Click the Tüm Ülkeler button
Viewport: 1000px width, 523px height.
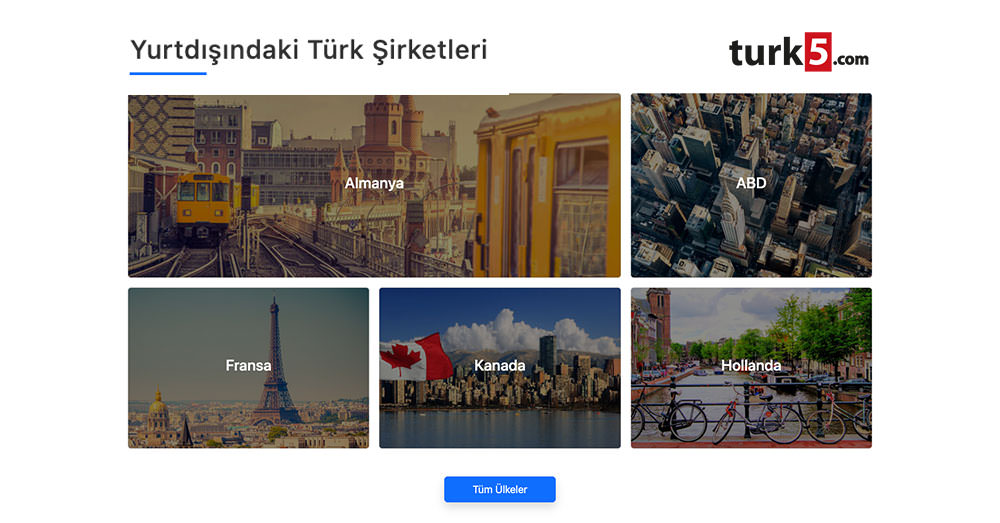[x=500, y=489]
